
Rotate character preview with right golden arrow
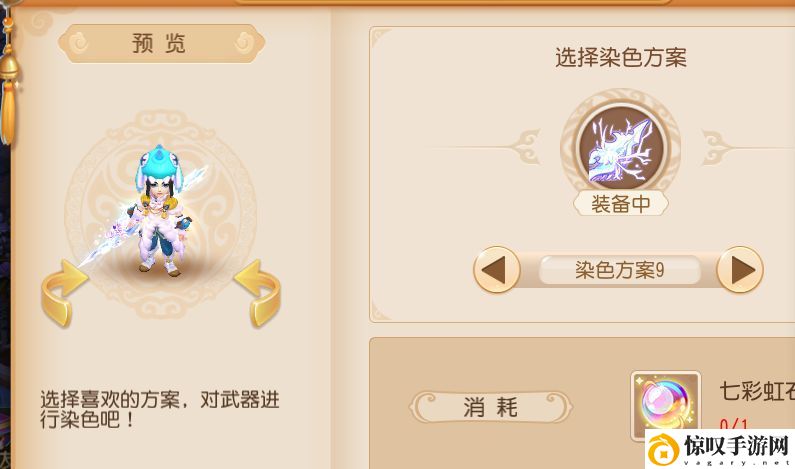point(258,293)
